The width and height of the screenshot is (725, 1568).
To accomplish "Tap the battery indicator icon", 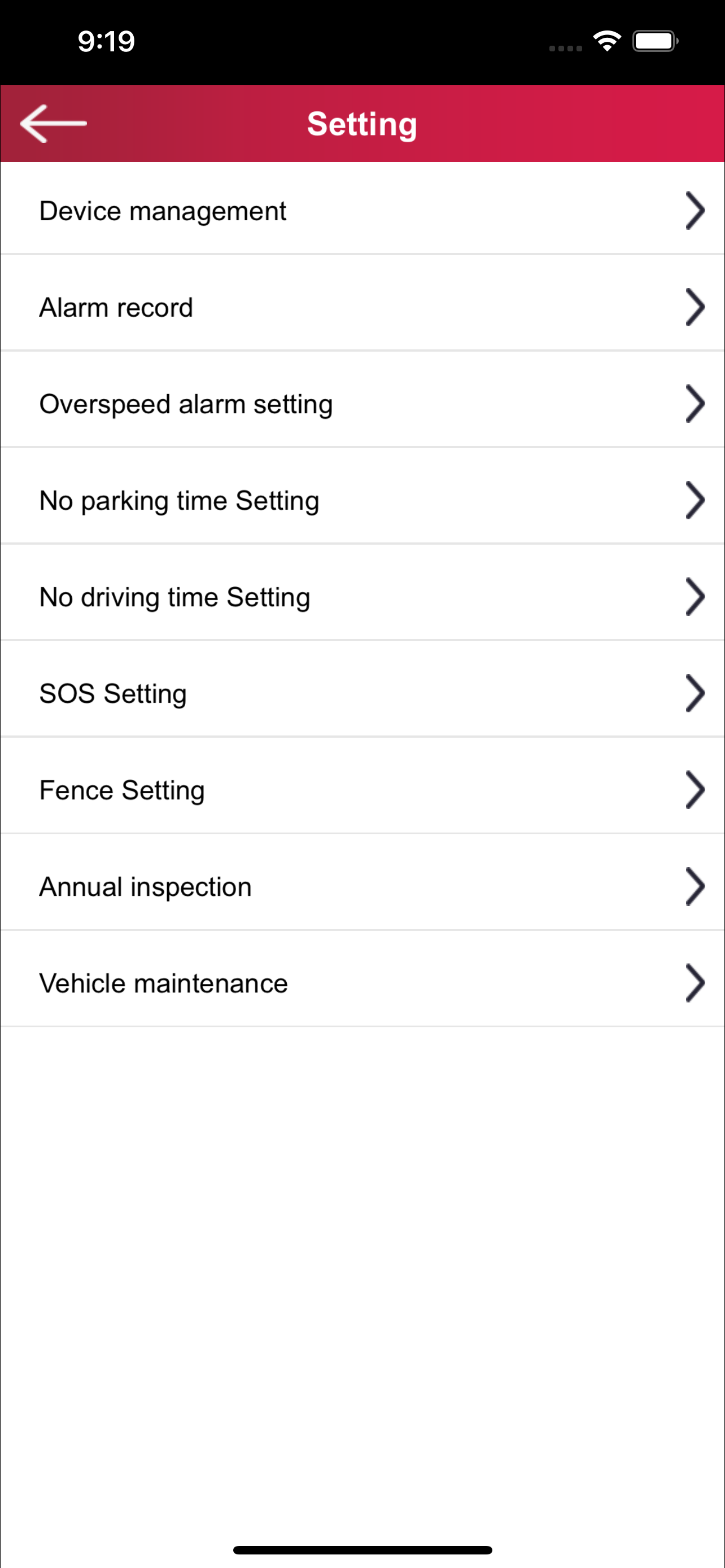I will pos(655,41).
